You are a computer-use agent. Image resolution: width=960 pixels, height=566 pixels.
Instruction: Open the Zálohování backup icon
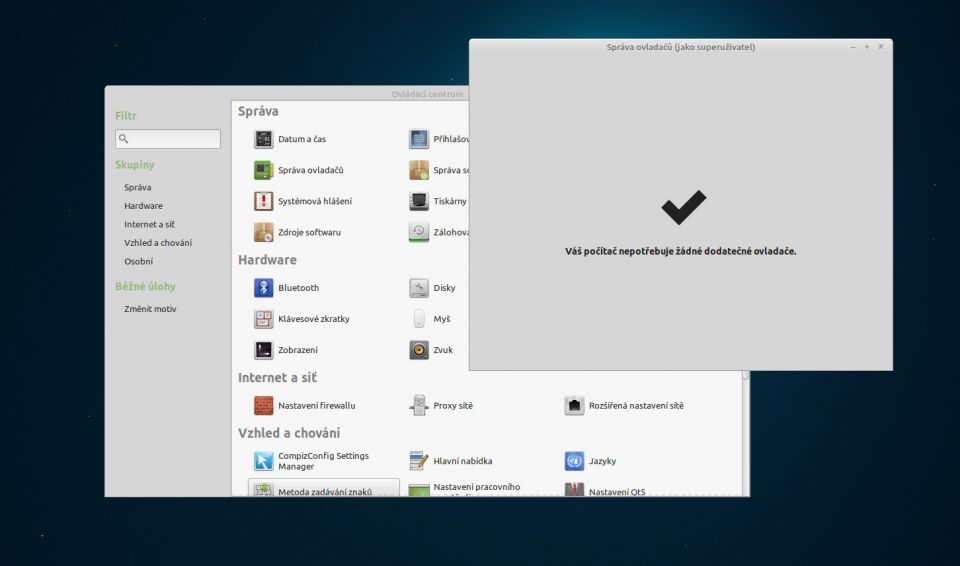click(419, 232)
